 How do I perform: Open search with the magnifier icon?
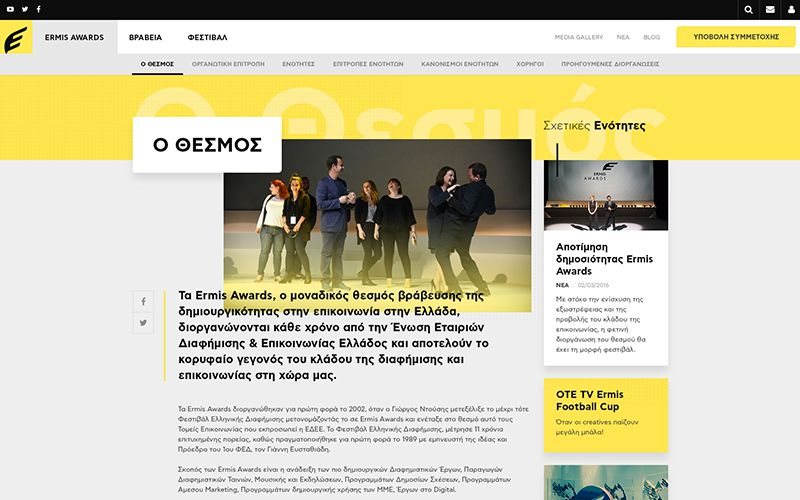click(748, 10)
